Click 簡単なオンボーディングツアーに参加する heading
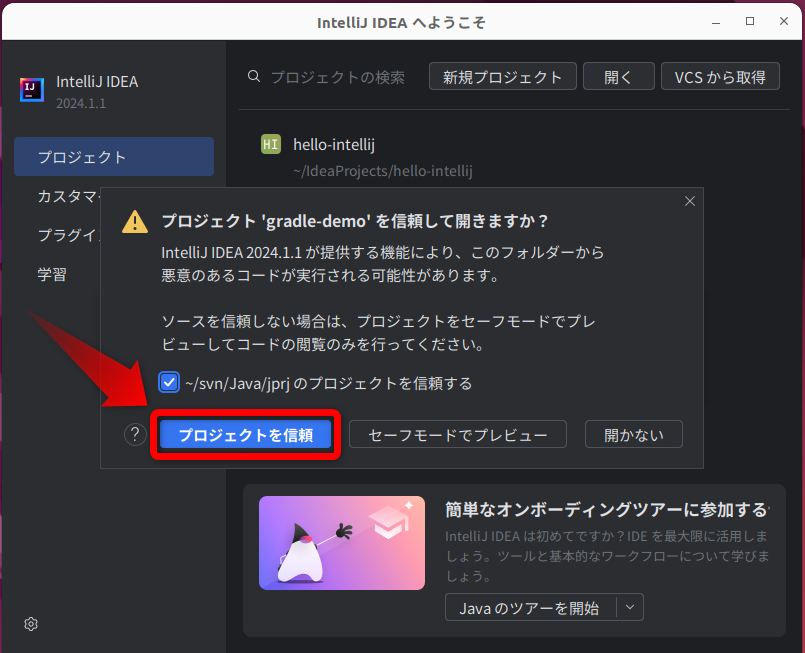Viewport: 805px width, 653px height. pyautogui.click(x=607, y=509)
